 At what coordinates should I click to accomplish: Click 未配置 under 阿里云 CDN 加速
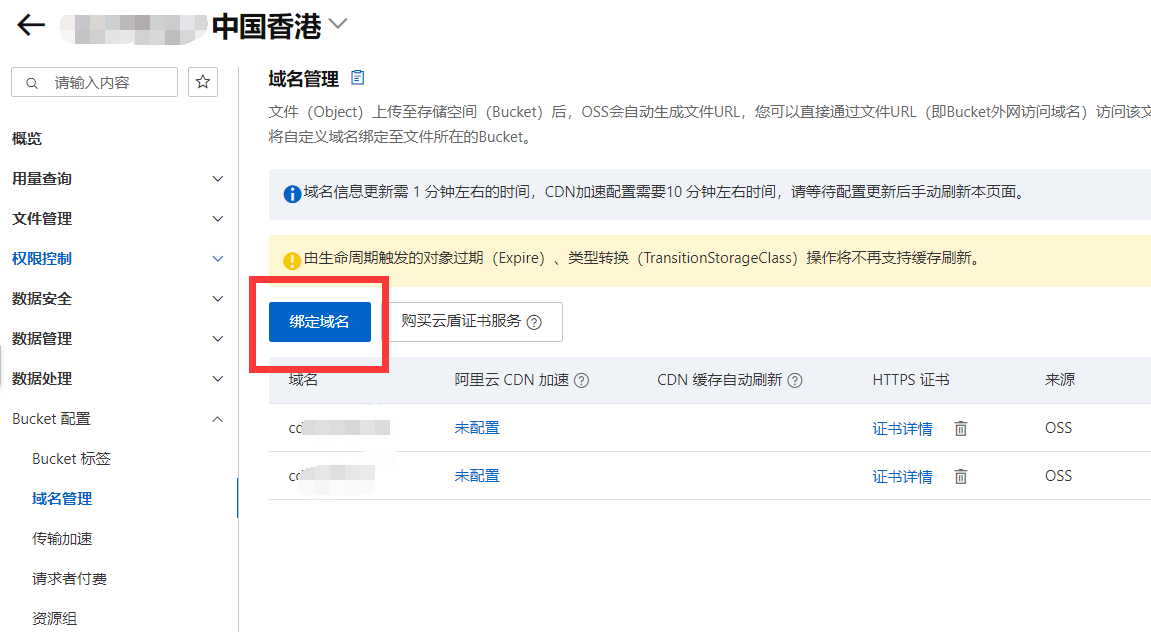[477, 427]
